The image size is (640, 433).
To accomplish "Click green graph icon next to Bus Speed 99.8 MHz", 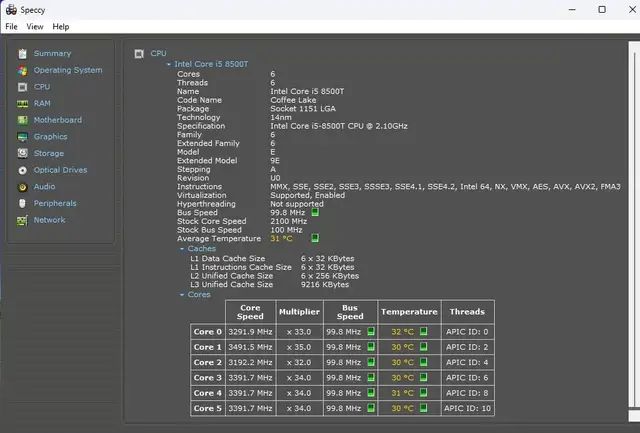I will tap(315, 212).
